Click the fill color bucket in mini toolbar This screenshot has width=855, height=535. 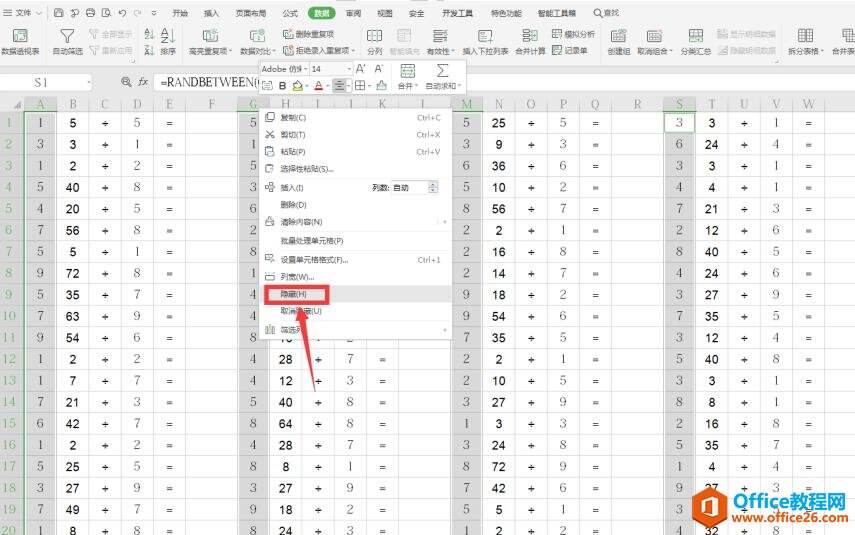pyautogui.click(x=297, y=86)
